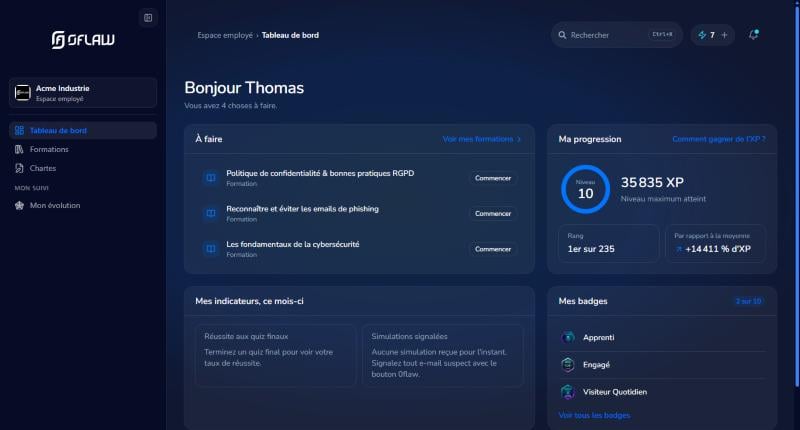Open Les fondamentaux de la cybersécurité title
Viewport: 800px width, 430px height.
pos(293,244)
